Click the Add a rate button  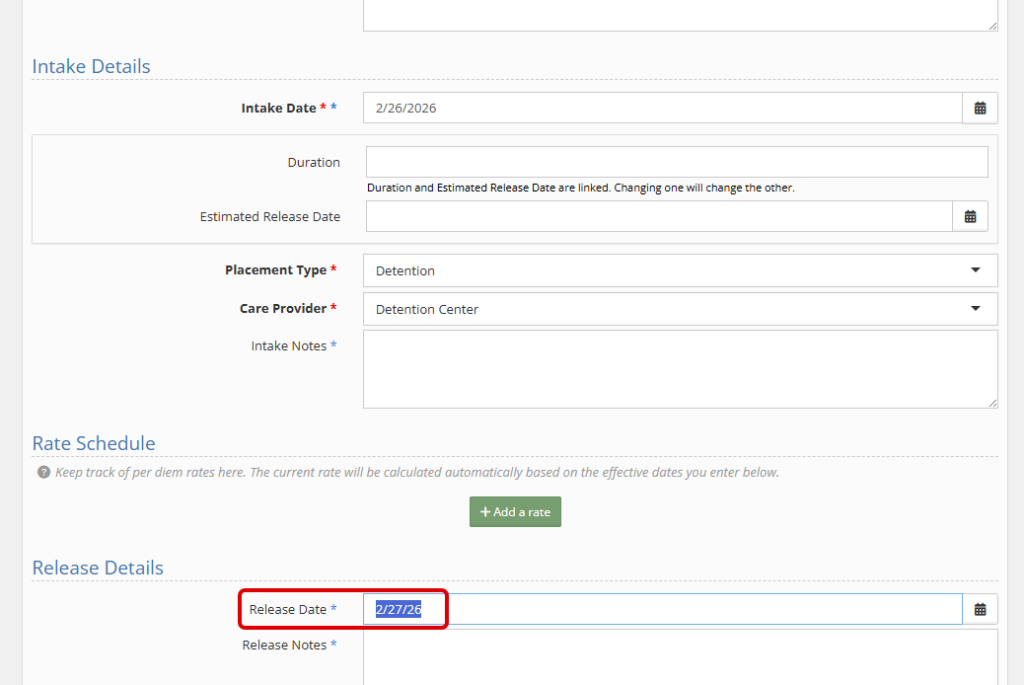point(515,512)
